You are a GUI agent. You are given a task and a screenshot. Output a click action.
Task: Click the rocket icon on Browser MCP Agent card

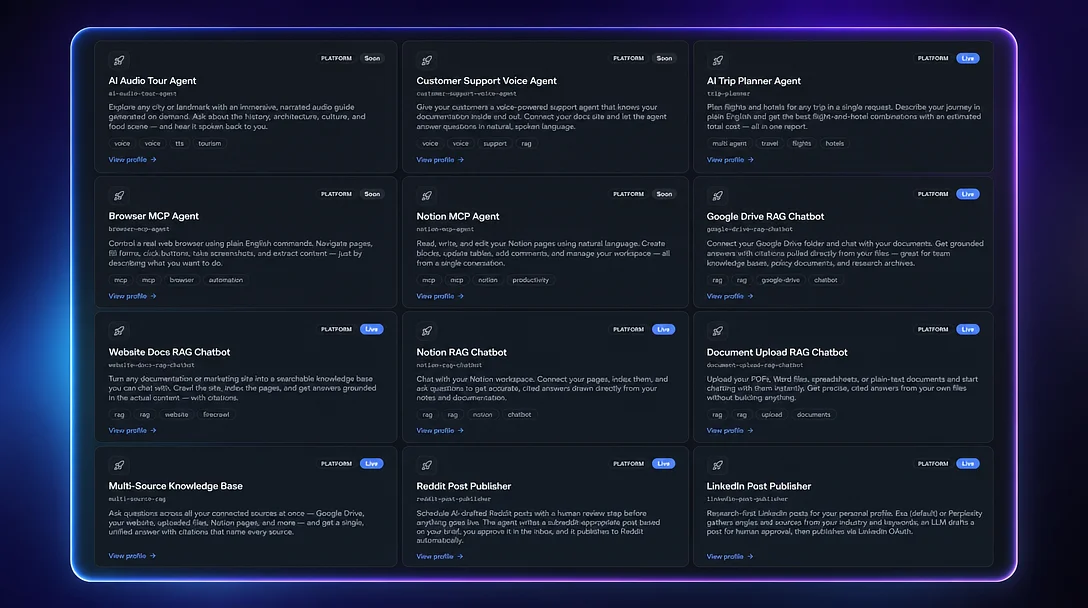pyautogui.click(x=119, y=196)
